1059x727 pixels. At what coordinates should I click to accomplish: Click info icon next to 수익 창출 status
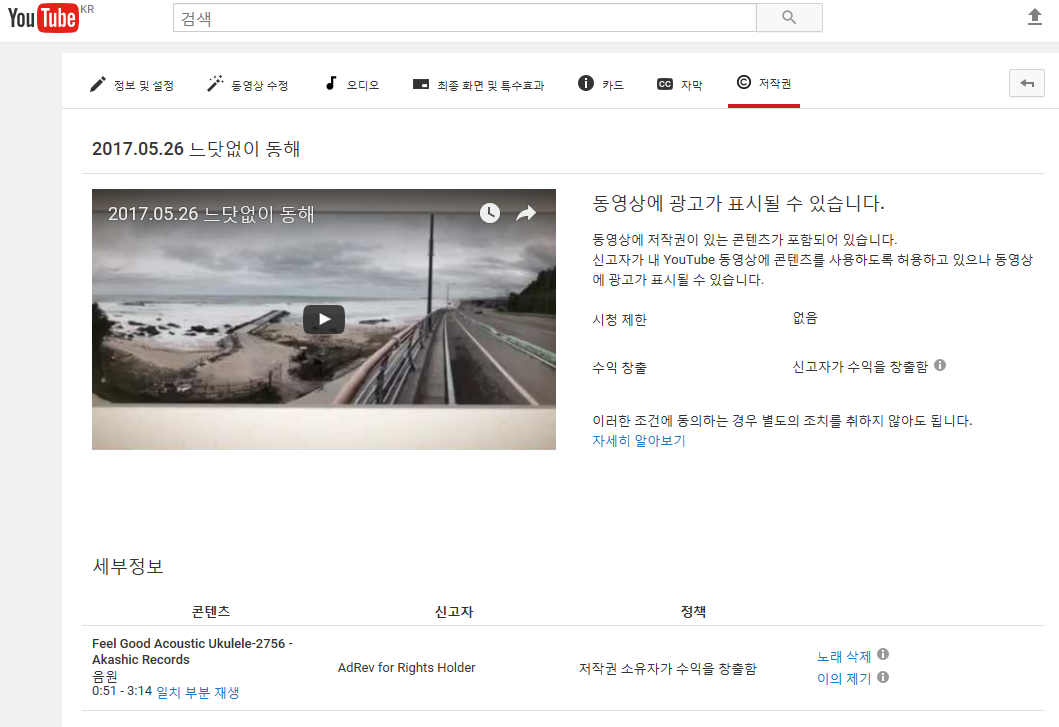[939, 366]
